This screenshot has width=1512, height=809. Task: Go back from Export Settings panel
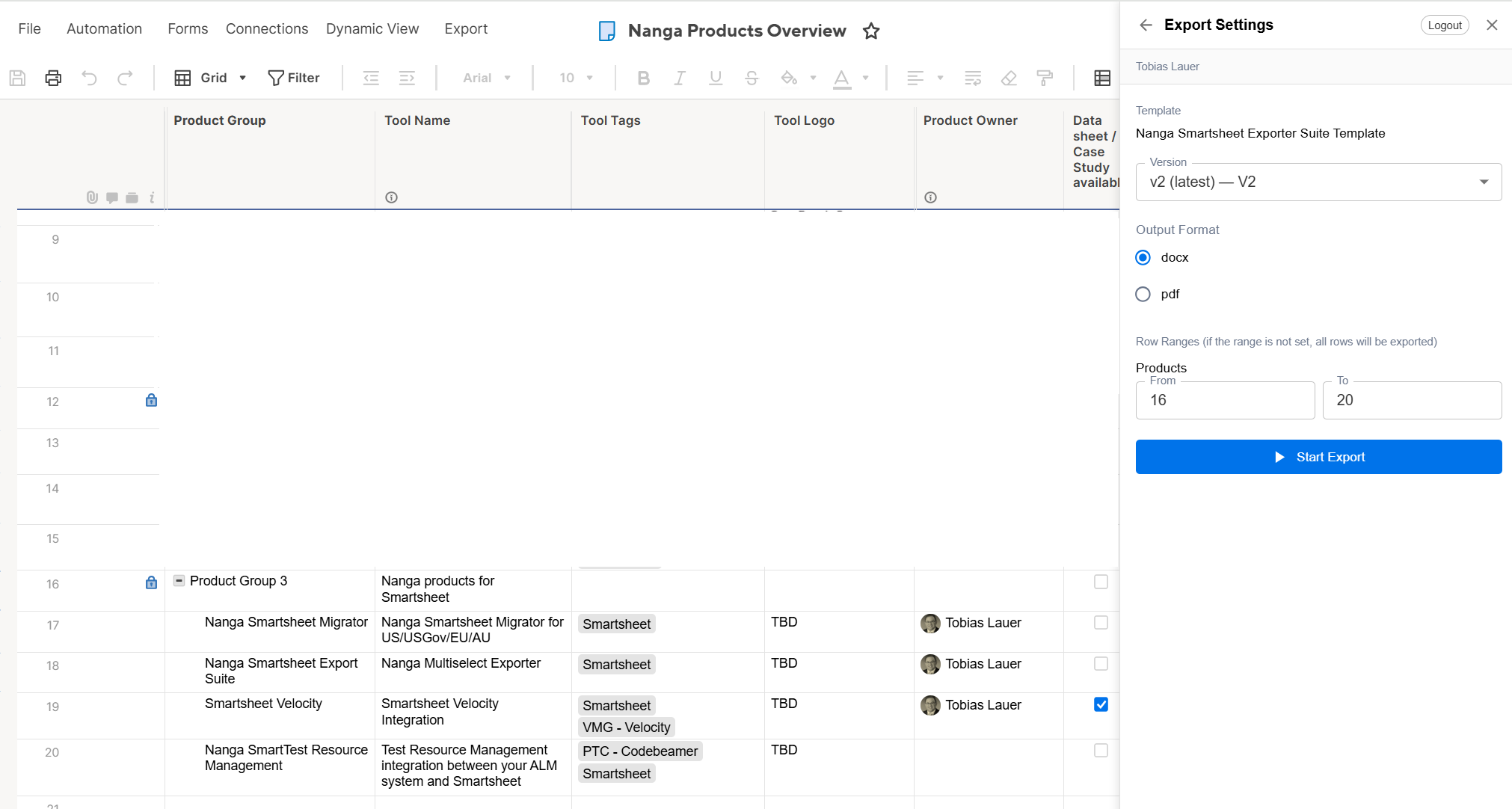tap(1146, 25)
